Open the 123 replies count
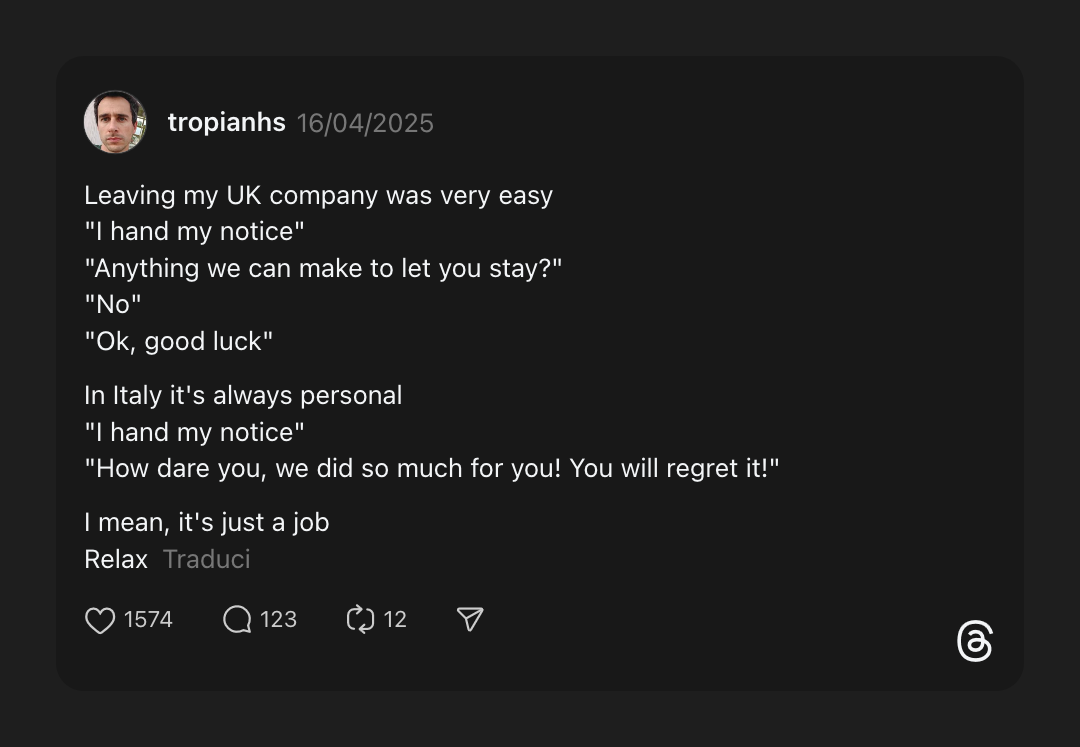Viewport: 1080px width, 747px height. click(x=278, y=620)
